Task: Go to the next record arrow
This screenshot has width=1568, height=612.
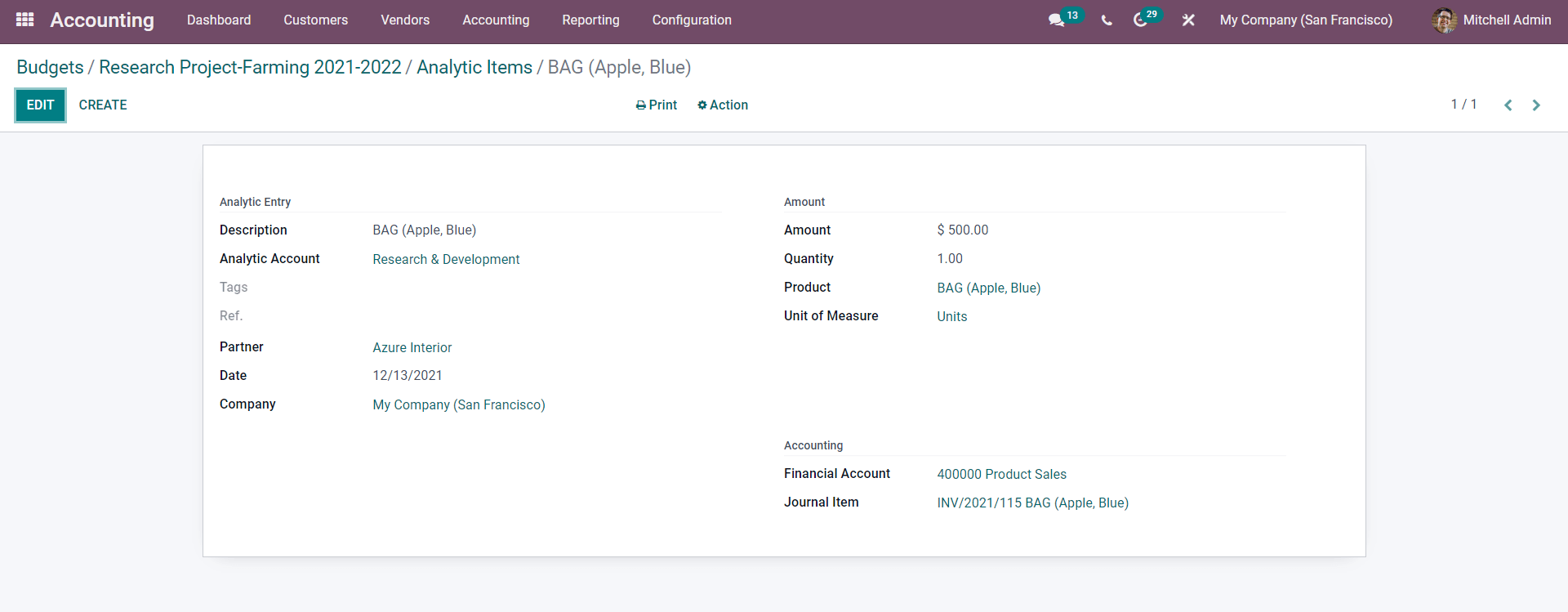Action: pos(1536,105)
